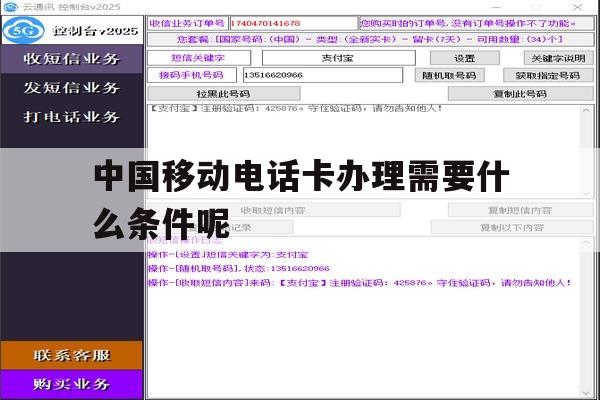Click log line 操作-[随机取号码]
Screen dimensions: 600x400
(238, 268)
